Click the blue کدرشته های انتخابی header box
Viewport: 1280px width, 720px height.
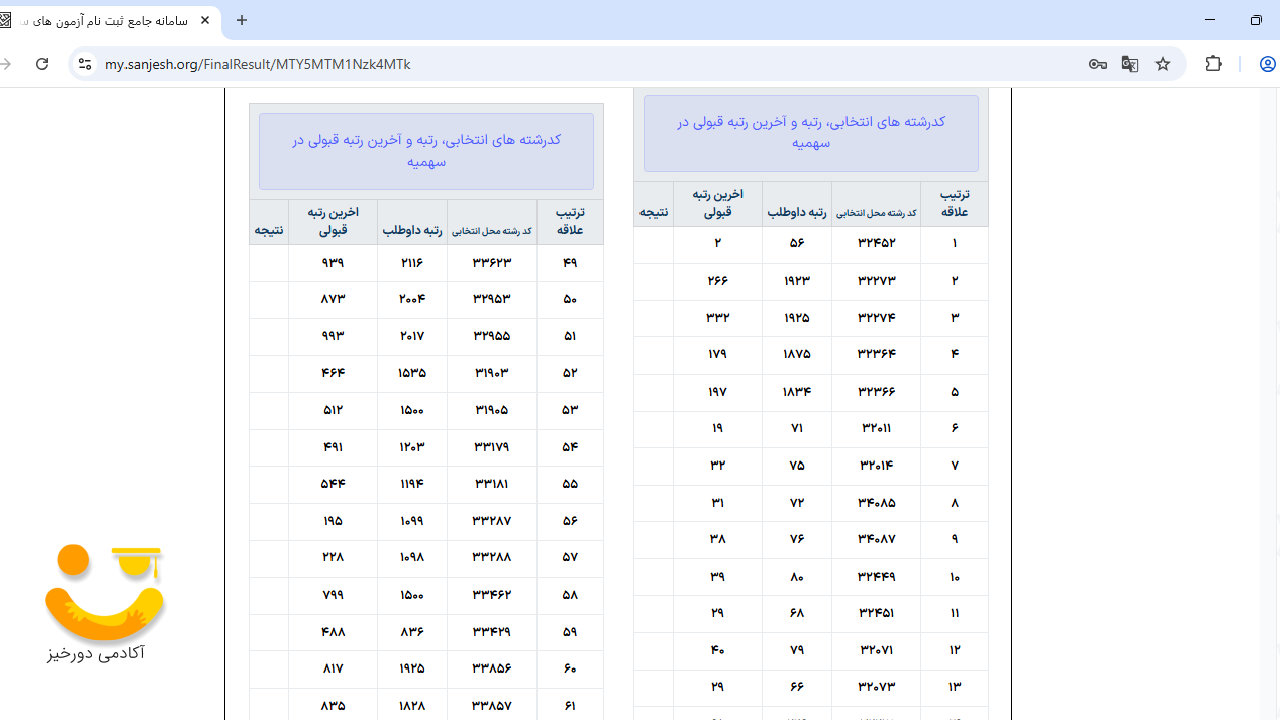(x=427, y=150)
